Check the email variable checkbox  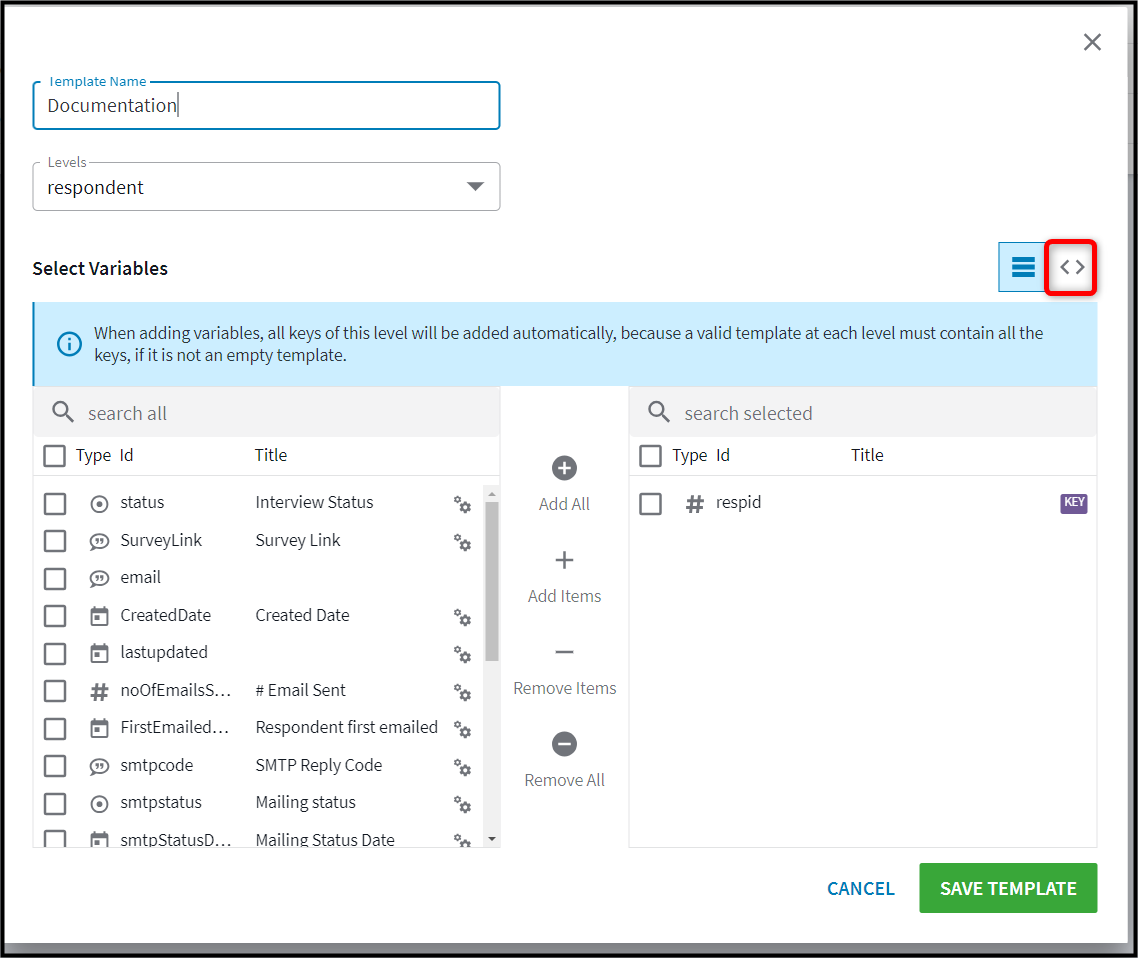pyautogui.click(x=55, y=578)
